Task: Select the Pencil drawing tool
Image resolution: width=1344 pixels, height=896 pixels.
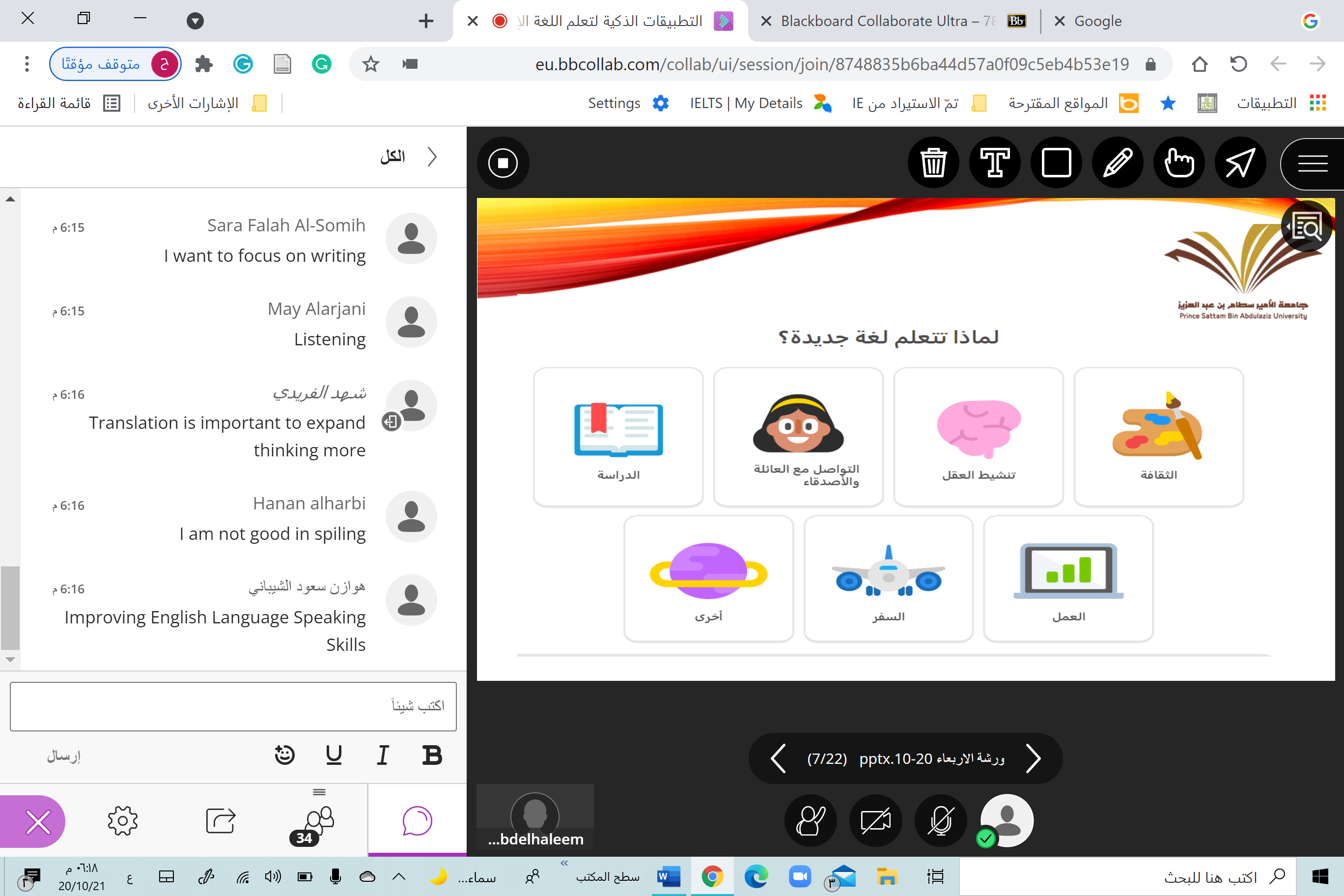Action: [x=1117, y=163]
